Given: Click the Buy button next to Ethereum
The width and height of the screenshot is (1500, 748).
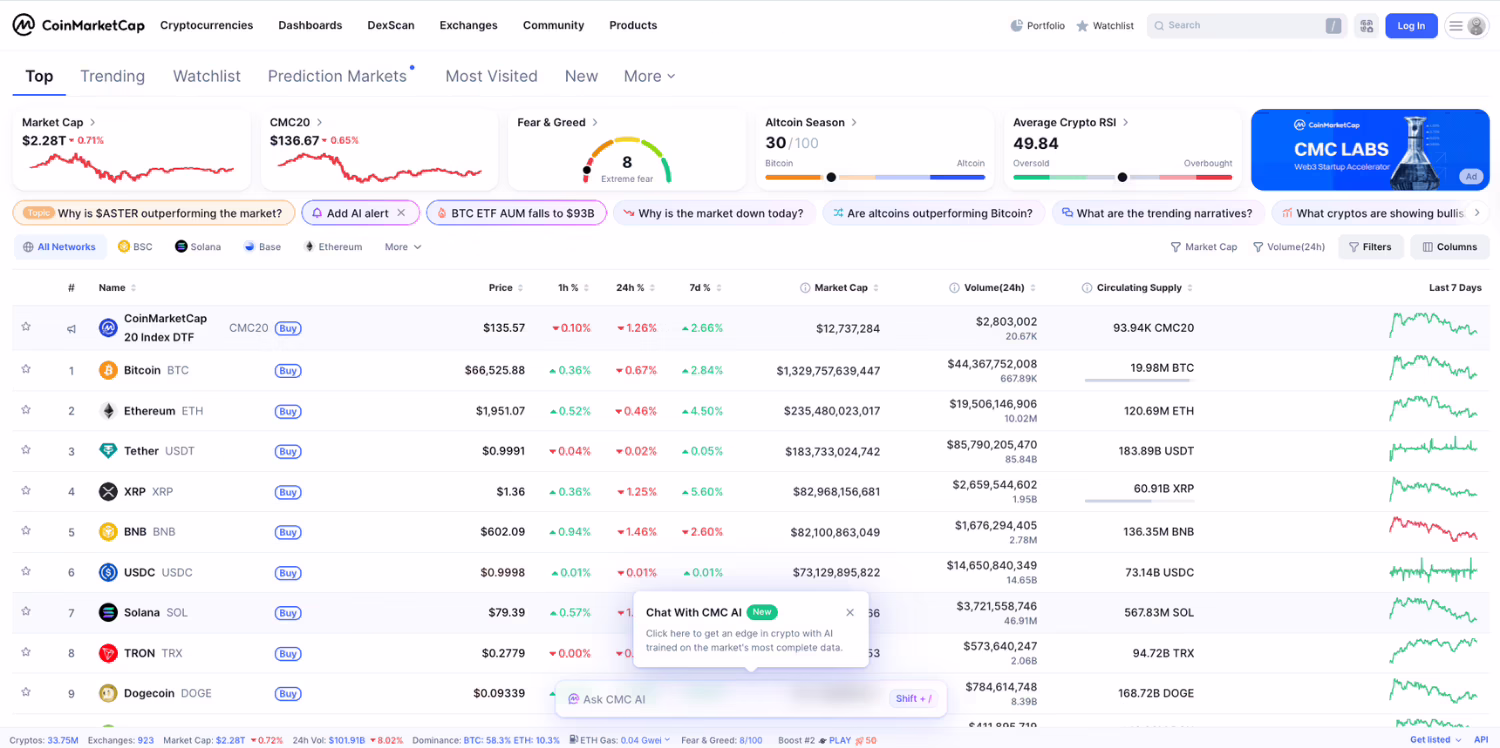Looking at the screenshot, I should pos(287,410).
